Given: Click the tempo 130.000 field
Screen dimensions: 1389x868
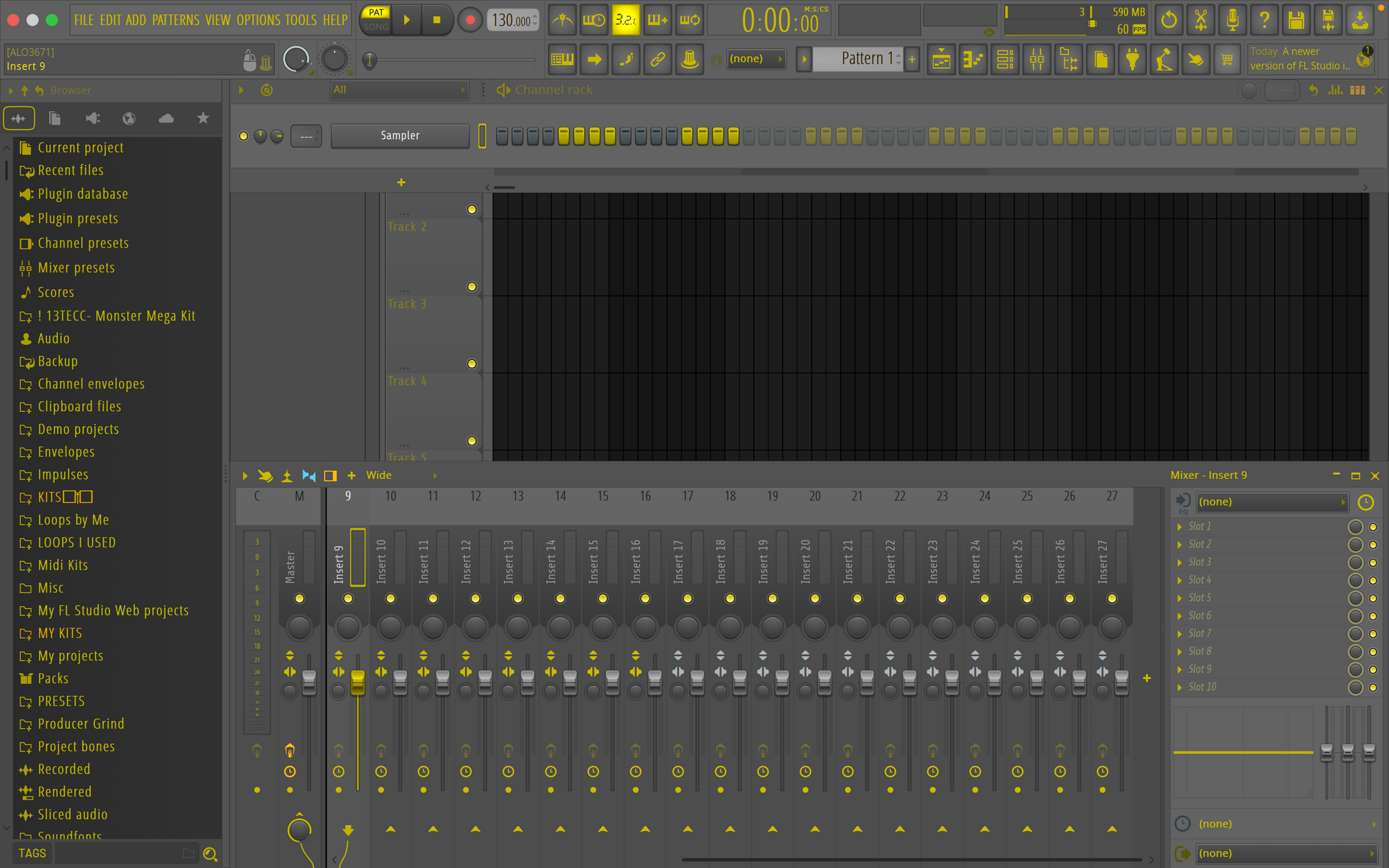Looking at the screenshot, I should (512, 21).
